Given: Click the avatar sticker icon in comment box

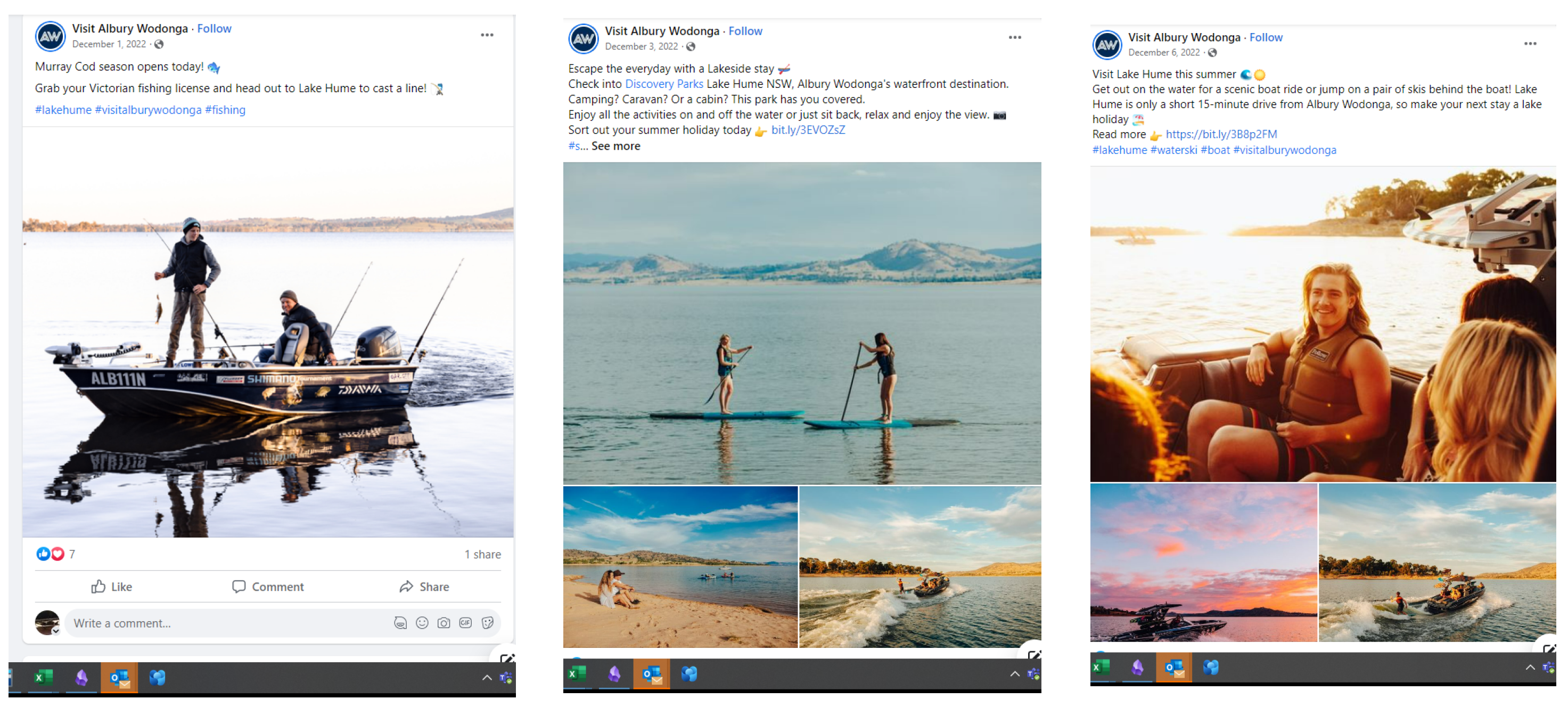Looking at the screenshot, I should click(400, 622).
